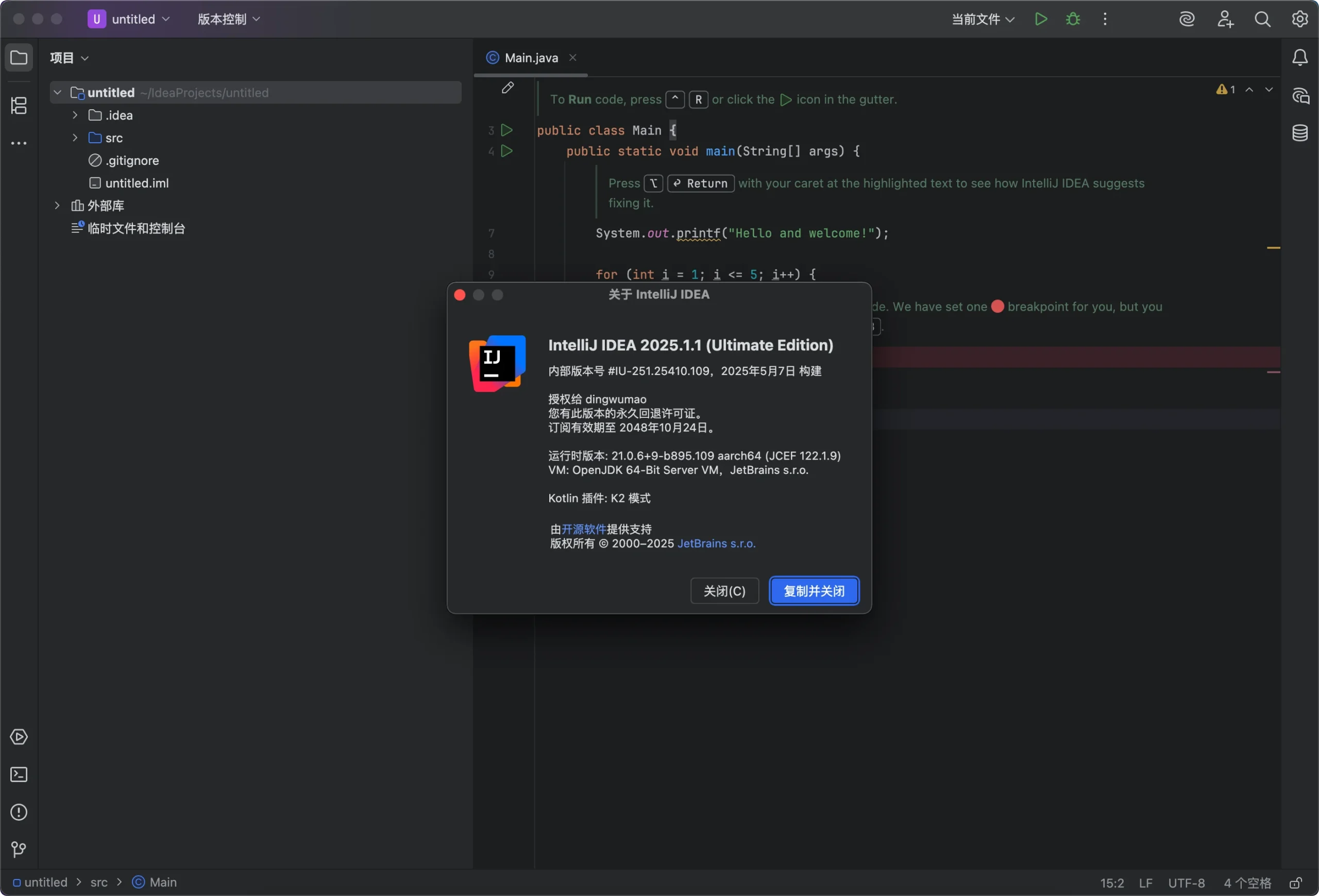Click the Debug bug icon
1319x896 pixels.
click(x=1072, y=19)
